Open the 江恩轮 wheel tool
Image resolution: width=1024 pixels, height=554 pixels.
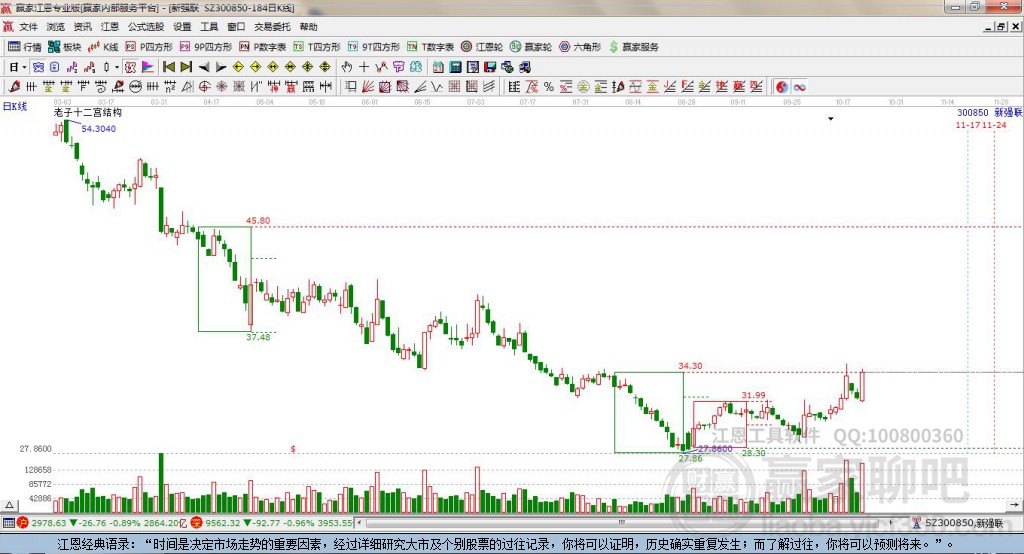click(x=482, y=47)
